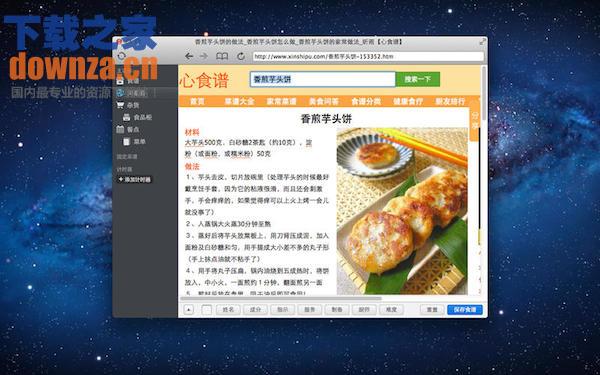Open the 菜谱大全 navigation tab

pos(239,101)
